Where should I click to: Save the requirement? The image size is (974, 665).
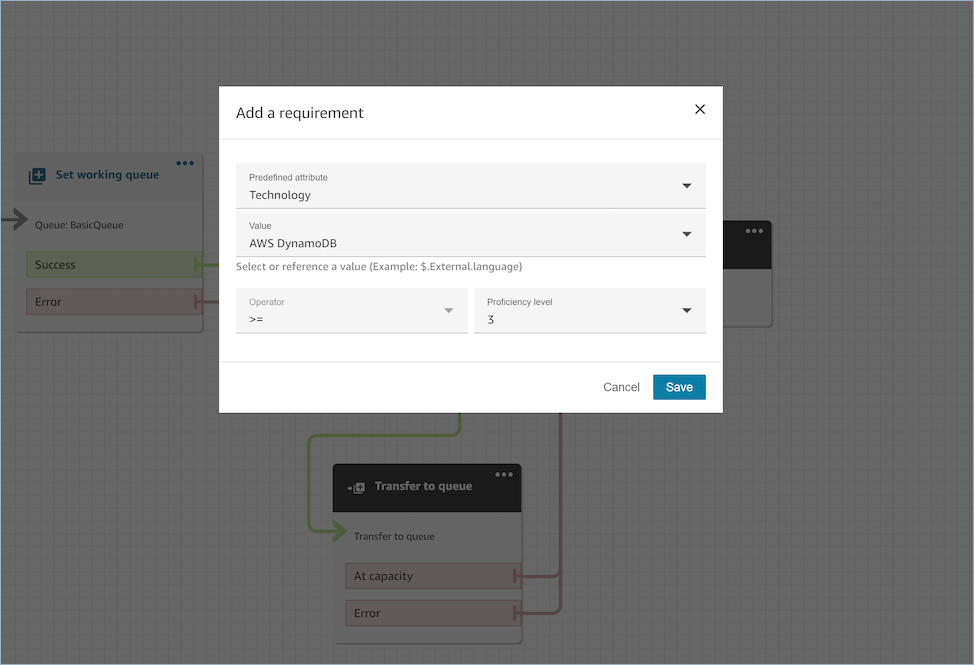coord(679,387)
